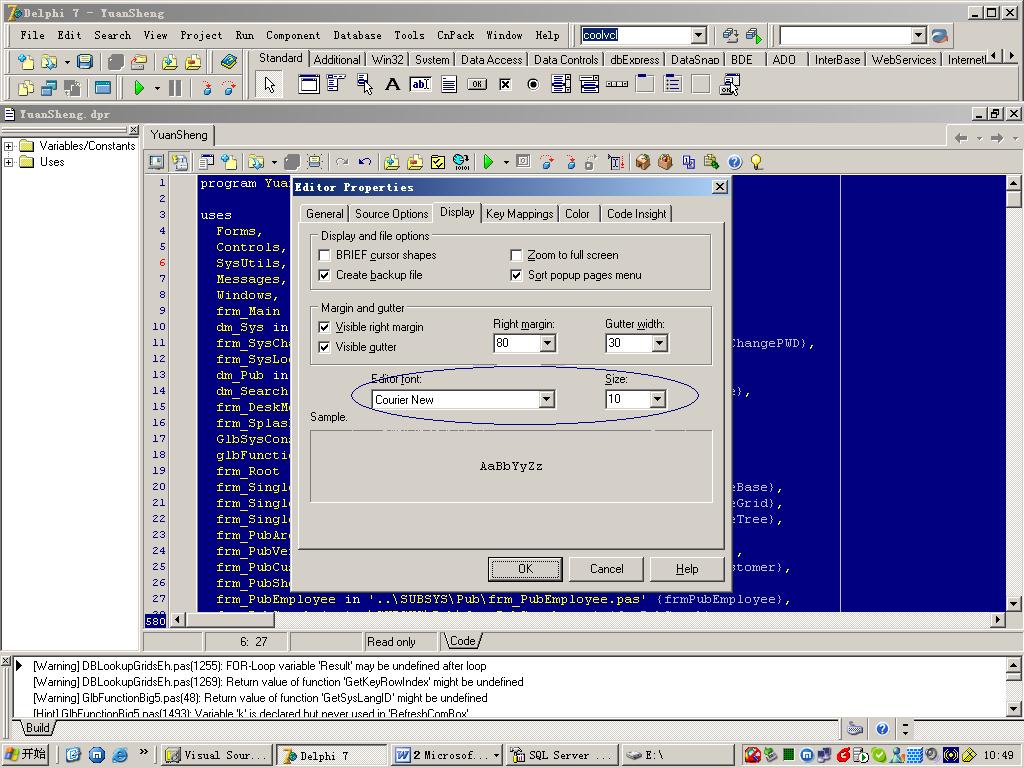Screen dimensions: 1024x768
Task: Click the blue Save disk icon
Action: coord(85,62)
